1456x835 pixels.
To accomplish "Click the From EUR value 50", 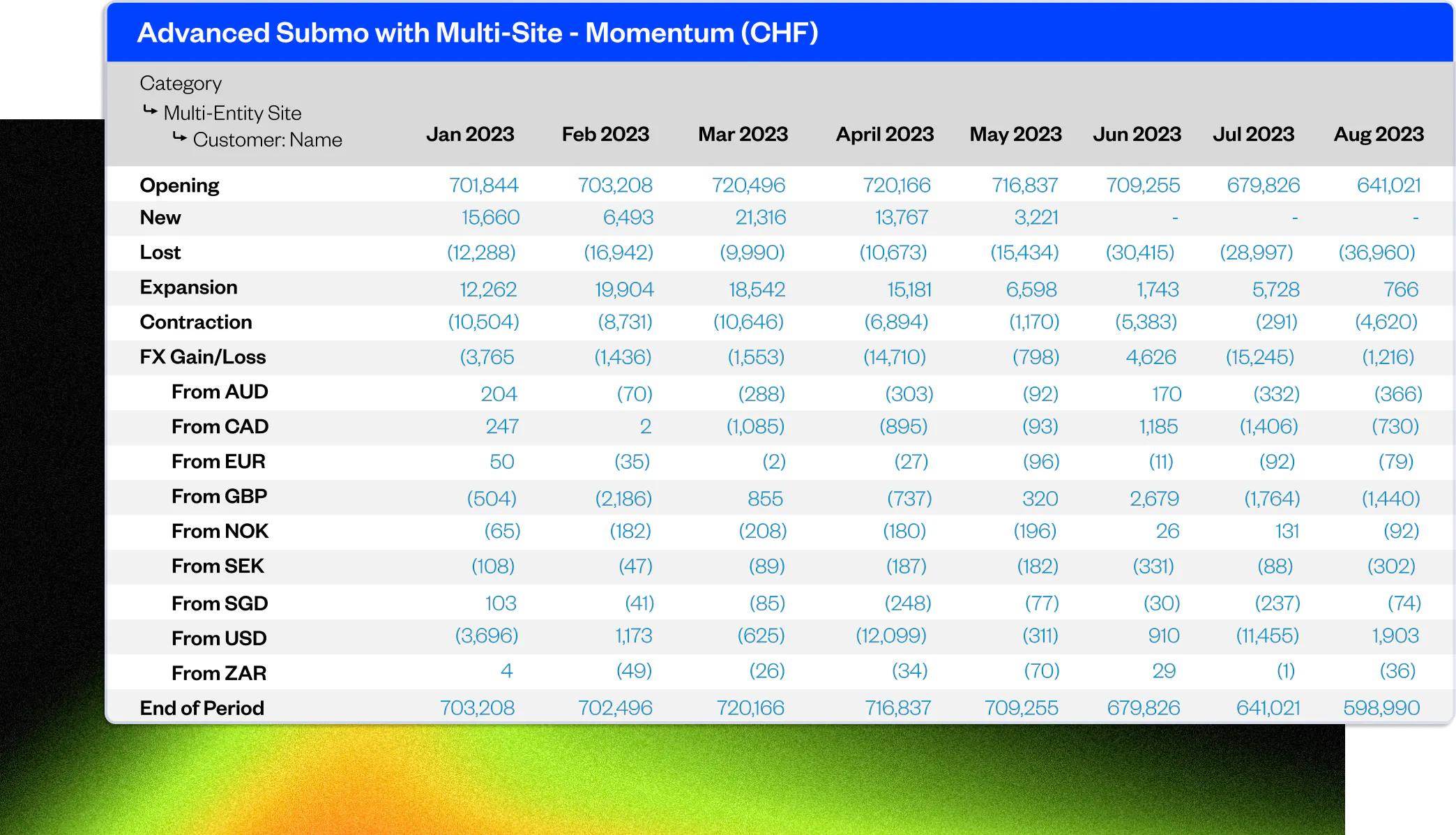I will pyautogui.click(x=502, y=462).
